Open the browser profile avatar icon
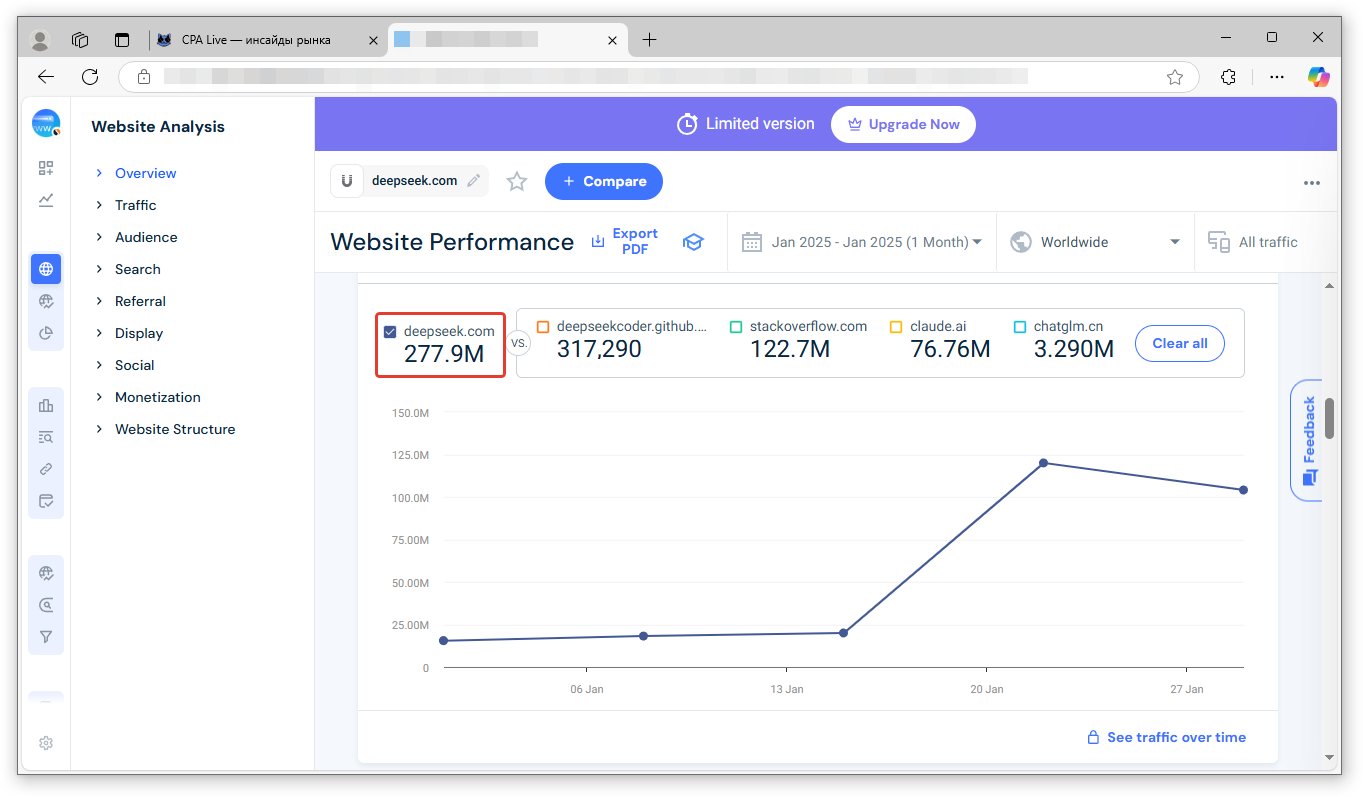This screenshot has height=797, width=1363. click(x=40, y=40)
